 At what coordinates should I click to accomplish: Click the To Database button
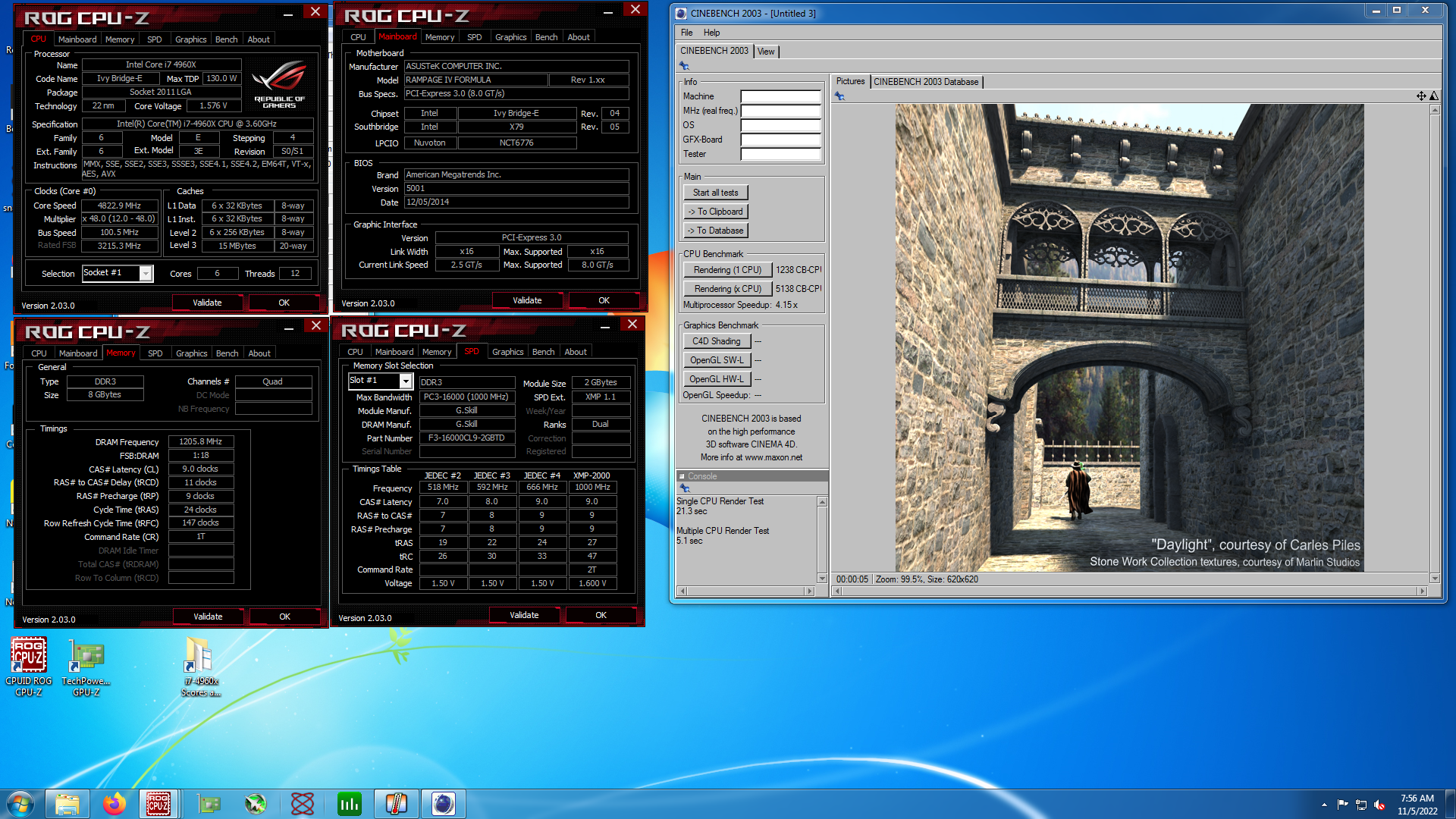point(715,231)
